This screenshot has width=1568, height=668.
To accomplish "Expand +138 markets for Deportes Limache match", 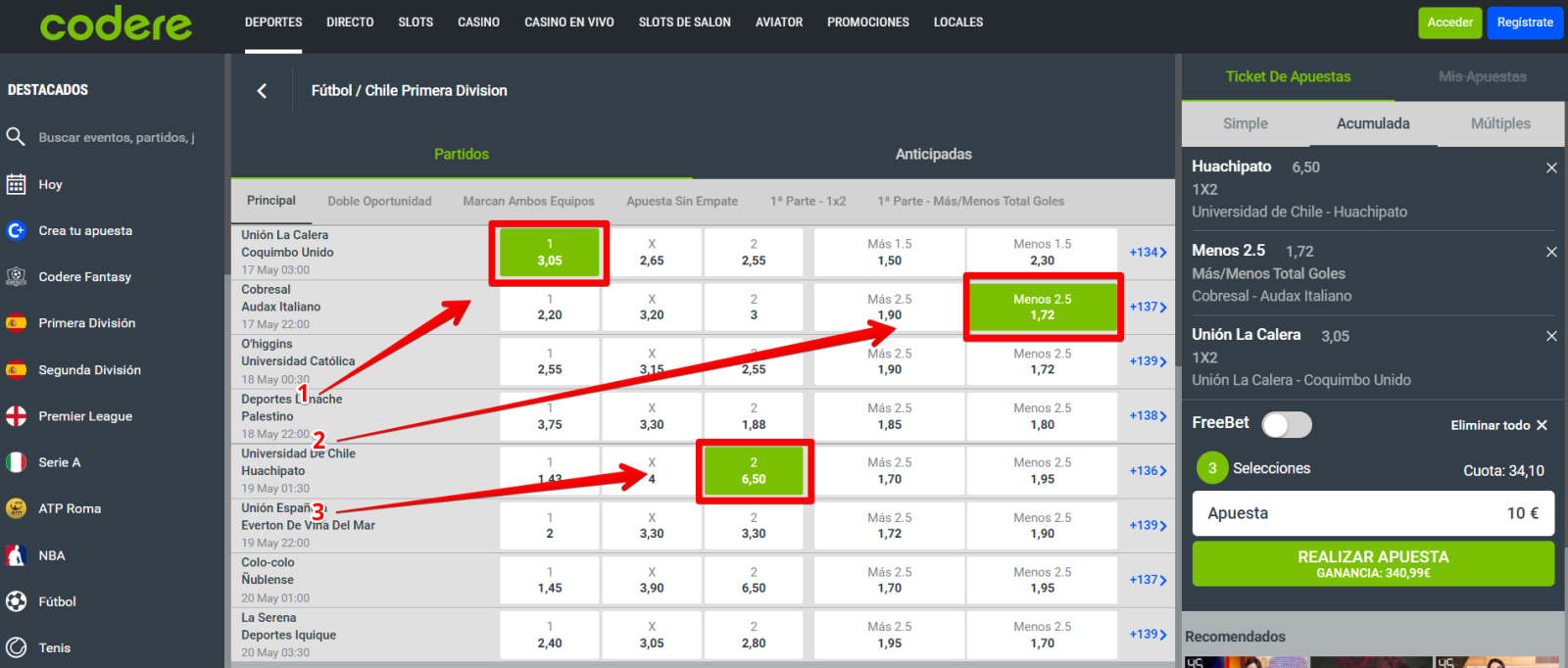I will pos(1148,415).
